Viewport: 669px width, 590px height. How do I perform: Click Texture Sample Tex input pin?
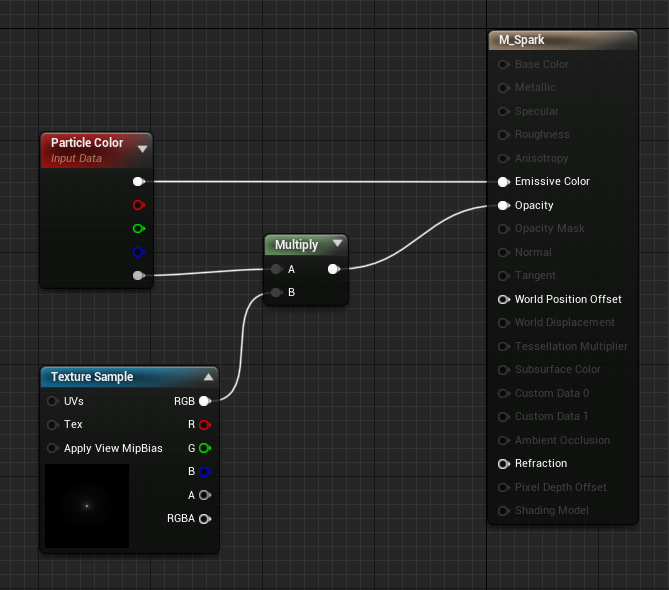click(x=52, y=425)
